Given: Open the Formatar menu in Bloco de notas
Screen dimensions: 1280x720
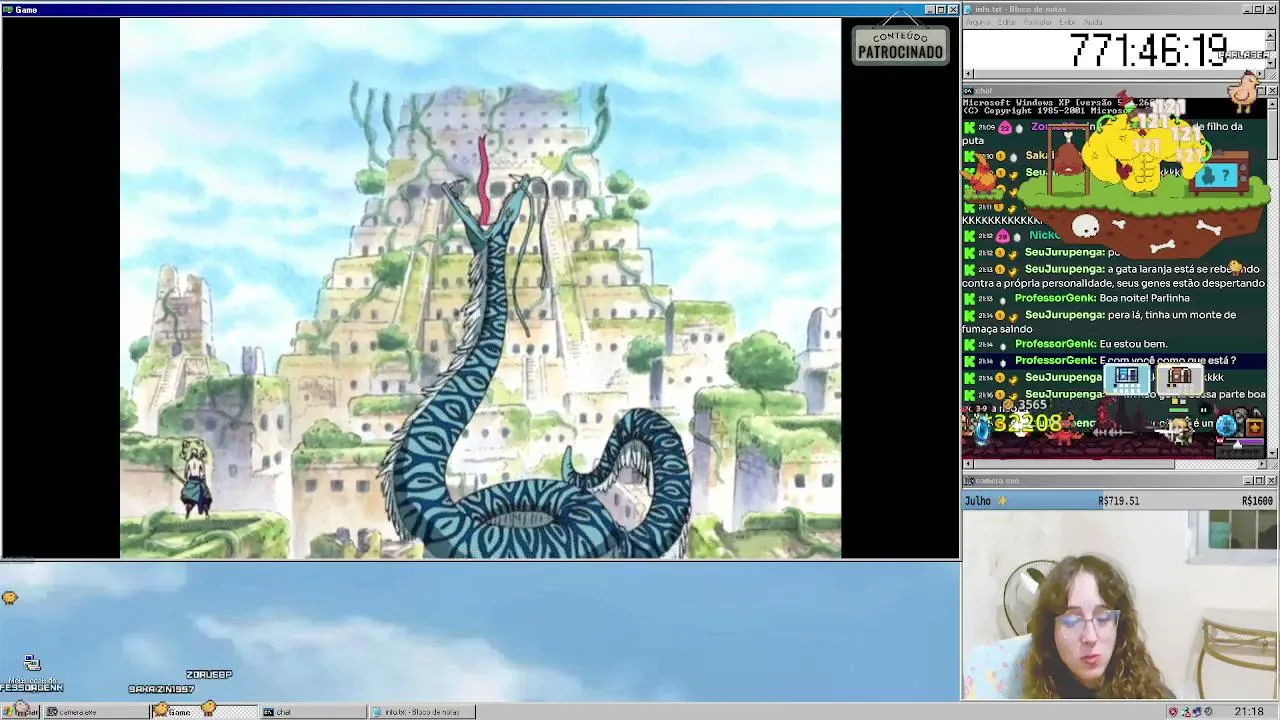Looking at the screenshot, I should [1038, 22].
